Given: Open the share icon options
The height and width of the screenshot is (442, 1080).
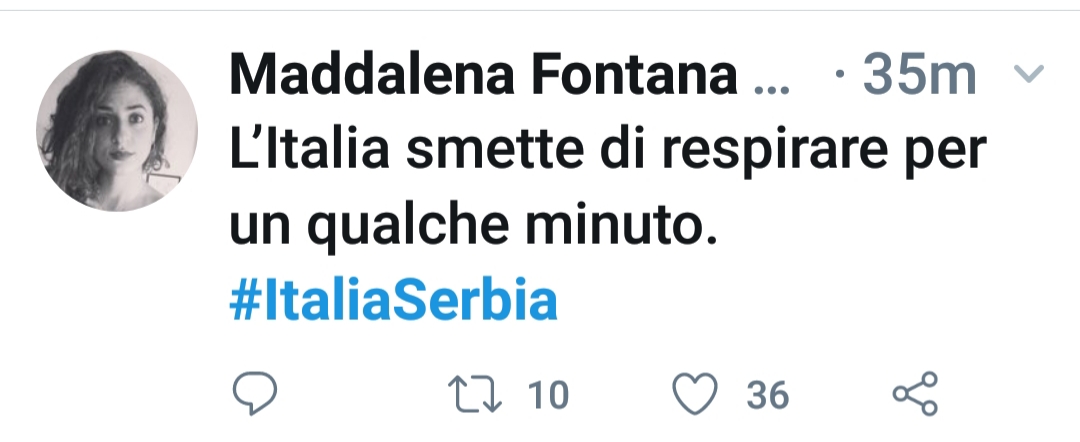Looking at the screenshot, I should pyautogui.click(x=915, y=394).
